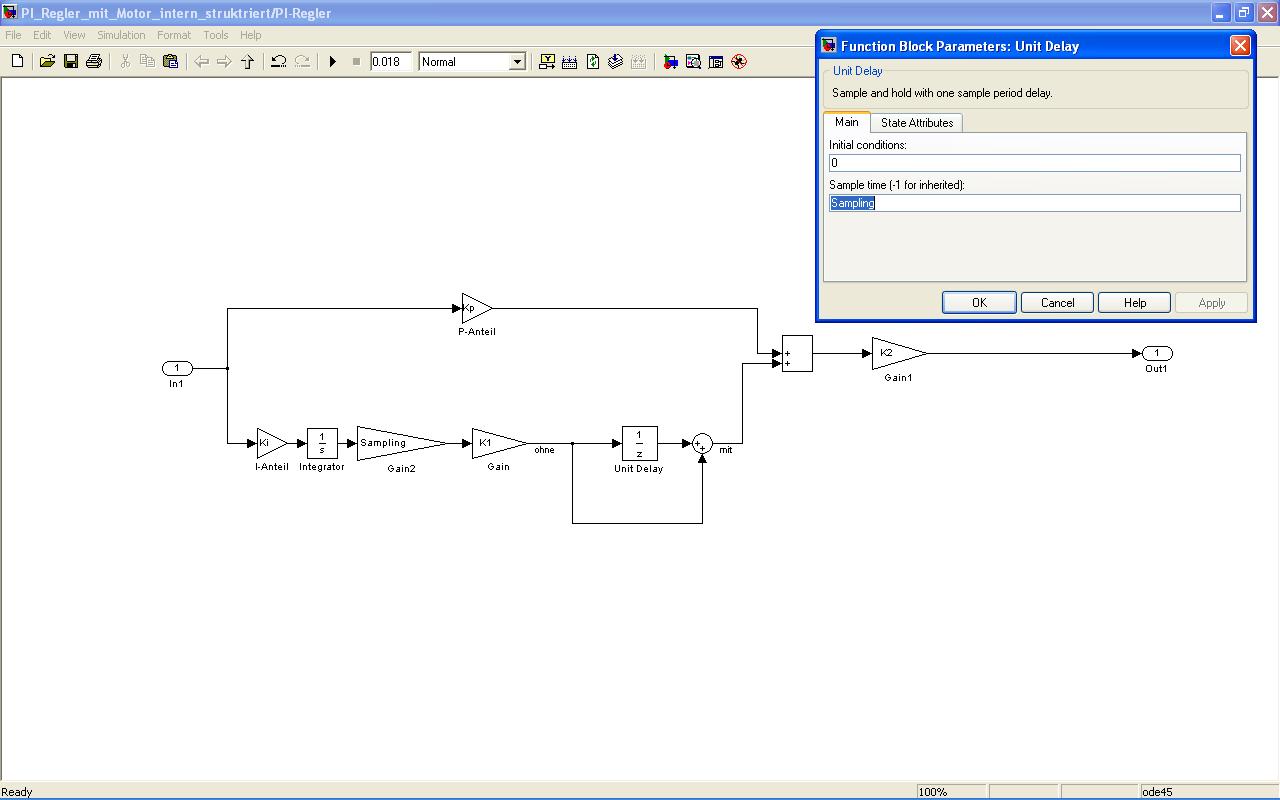Select the Main tab in dialog
Viewport: 1280px width, 800px height.
click(x=846, y=122)
